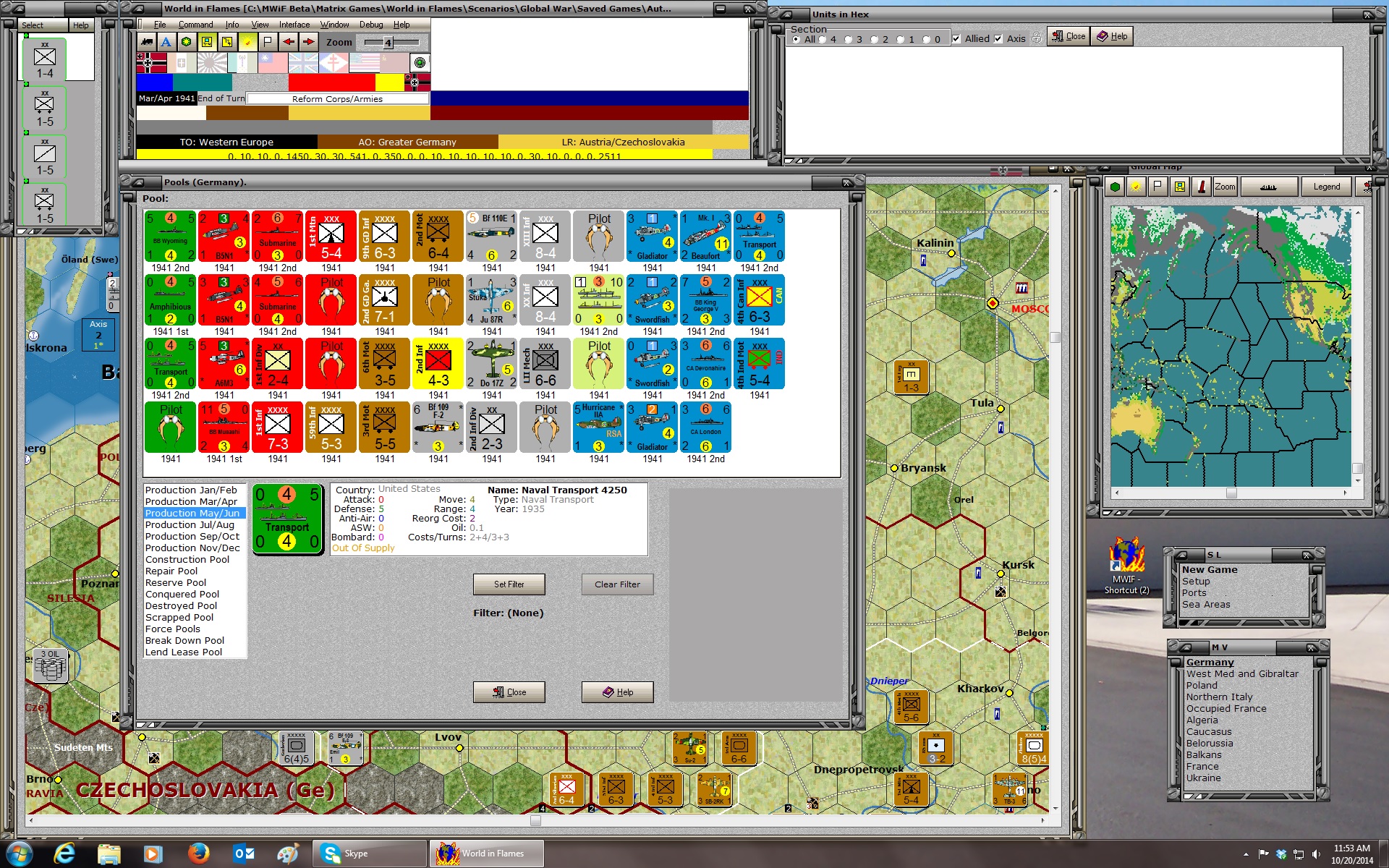Select the United Kingdom flag
Viewport: 1389px width, 868px height.
pos(303,63)
